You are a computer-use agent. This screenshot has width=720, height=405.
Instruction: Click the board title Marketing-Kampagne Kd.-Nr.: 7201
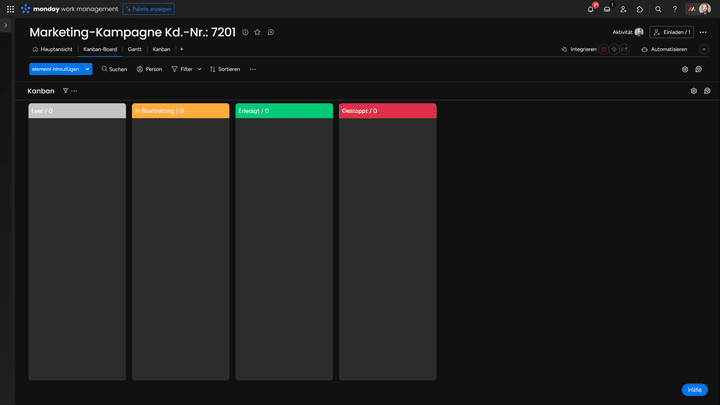coord(132,32)
